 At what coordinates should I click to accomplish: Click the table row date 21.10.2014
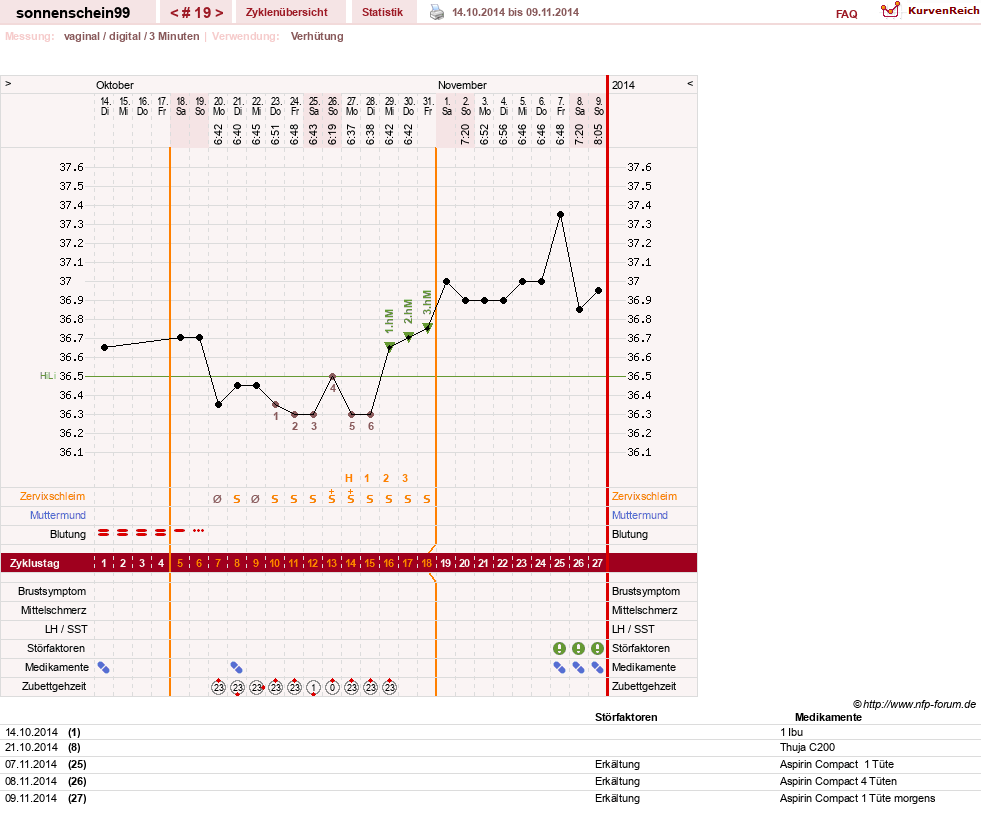[x=31, y=747]
